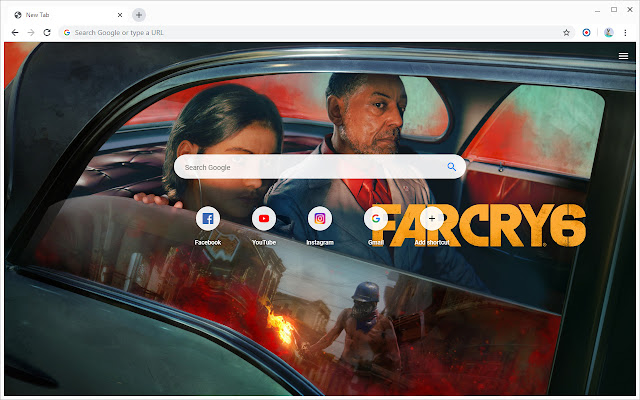This screenshot has width=640, height=400.
Task: Bookmark this page with the star icon
Action: coord(566,33)
